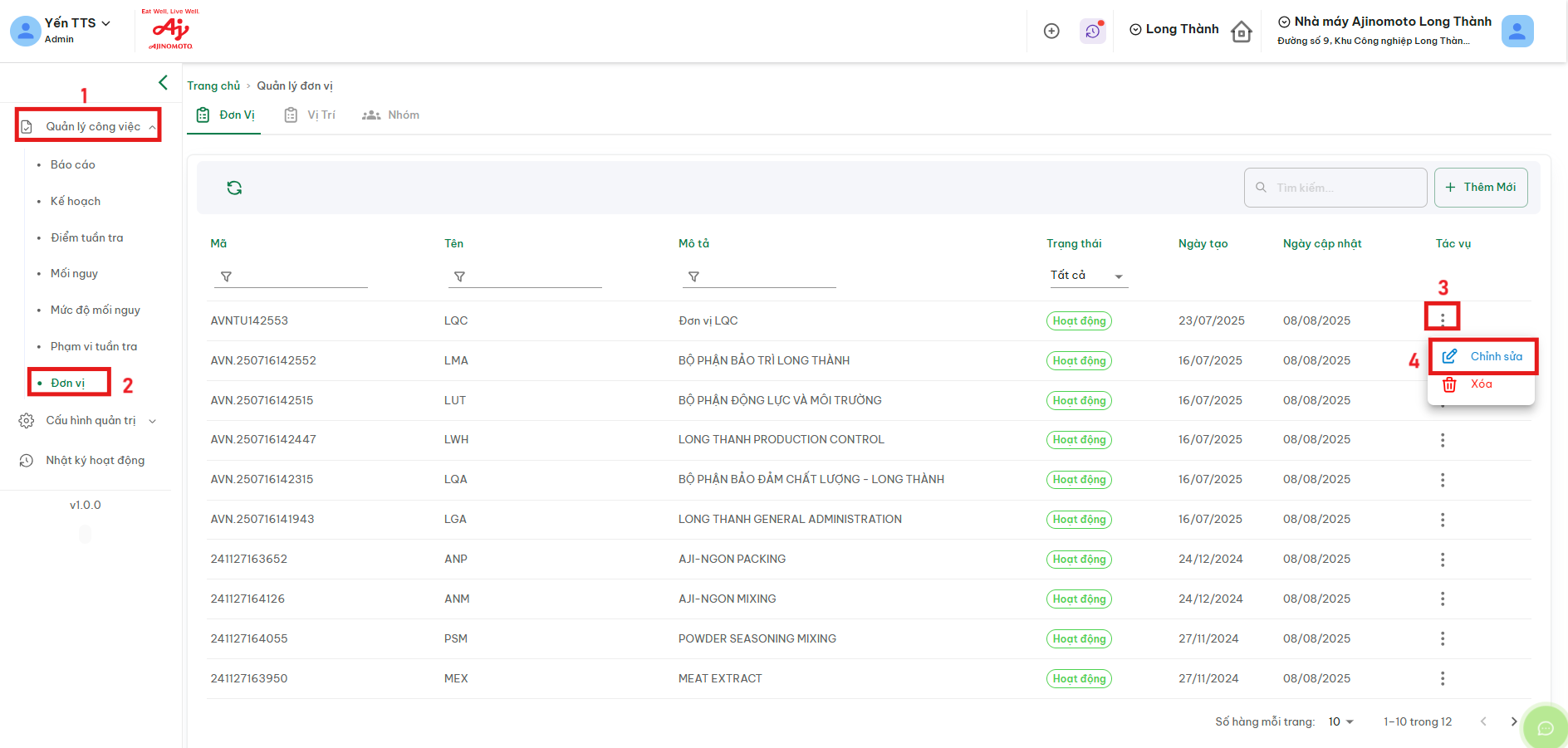
Task: Open Điểm tuần tra in sidebar
Action: pyautogui.click(x=87, y=237)
